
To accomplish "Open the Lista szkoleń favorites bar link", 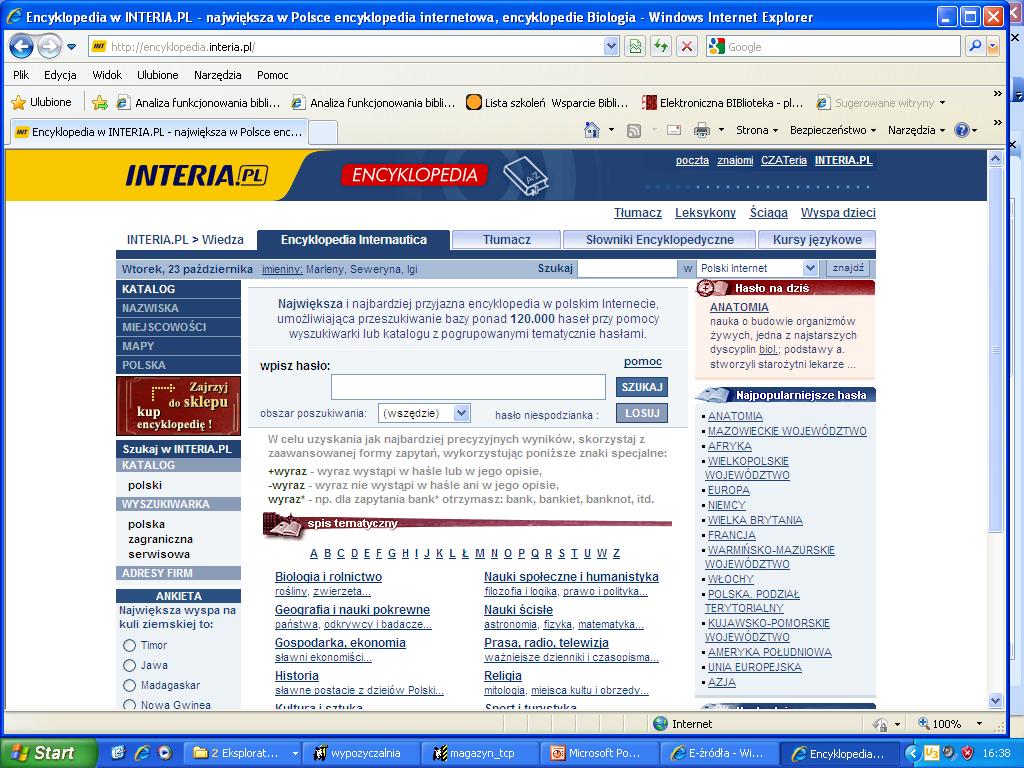I will [x=547, y=103].
